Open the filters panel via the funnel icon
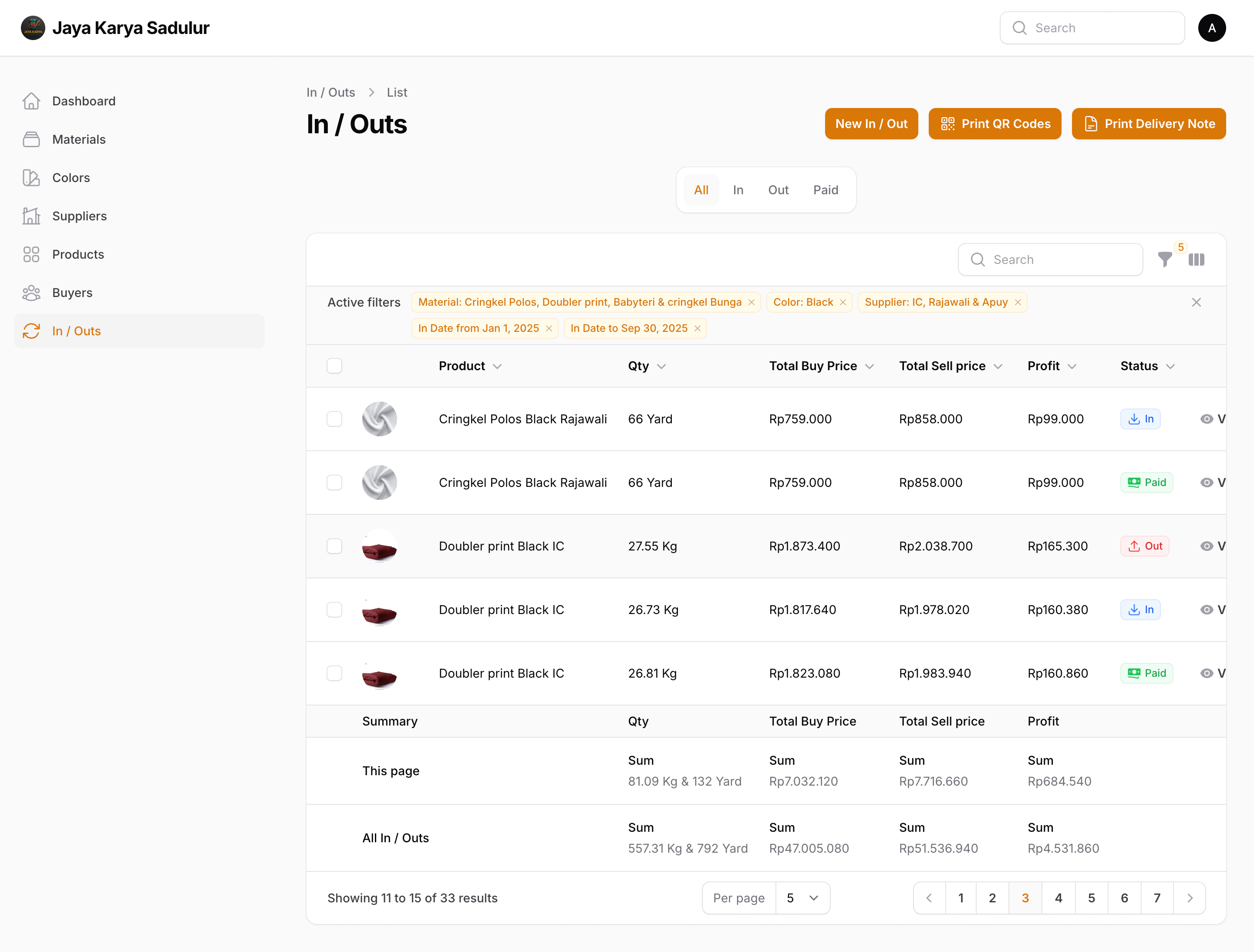 (x=1165, y=259)
